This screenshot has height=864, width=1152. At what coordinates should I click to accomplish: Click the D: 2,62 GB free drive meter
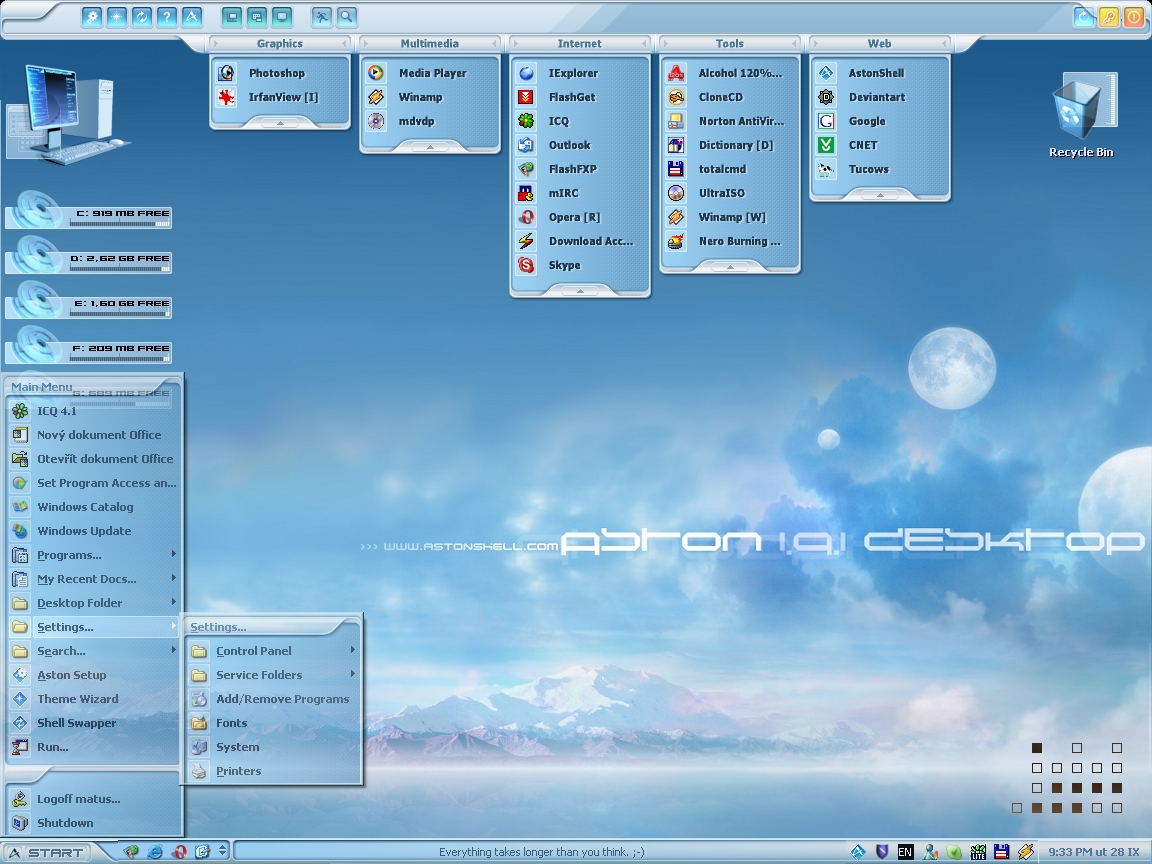(x=88, y=256)
